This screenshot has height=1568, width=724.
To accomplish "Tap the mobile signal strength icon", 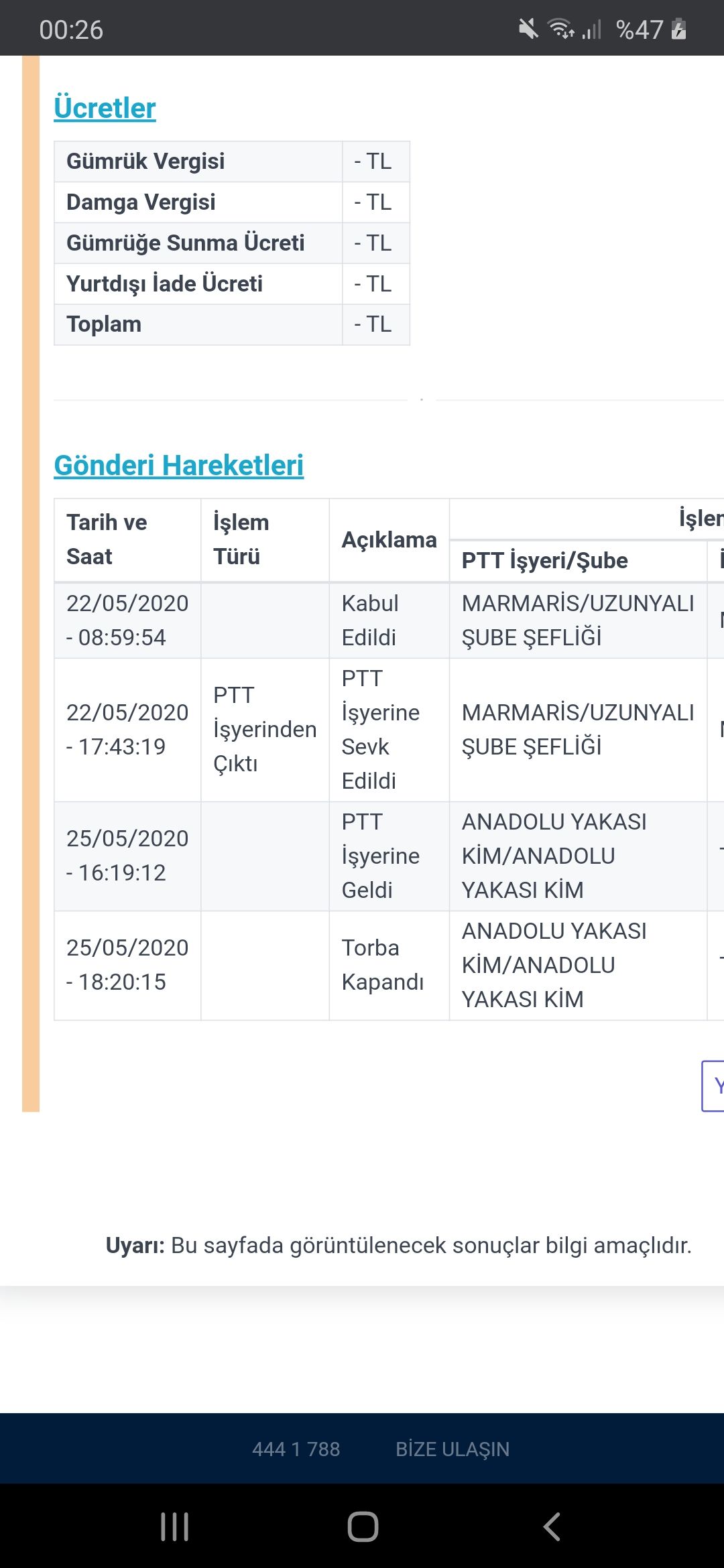I will (x=591, y=29).
